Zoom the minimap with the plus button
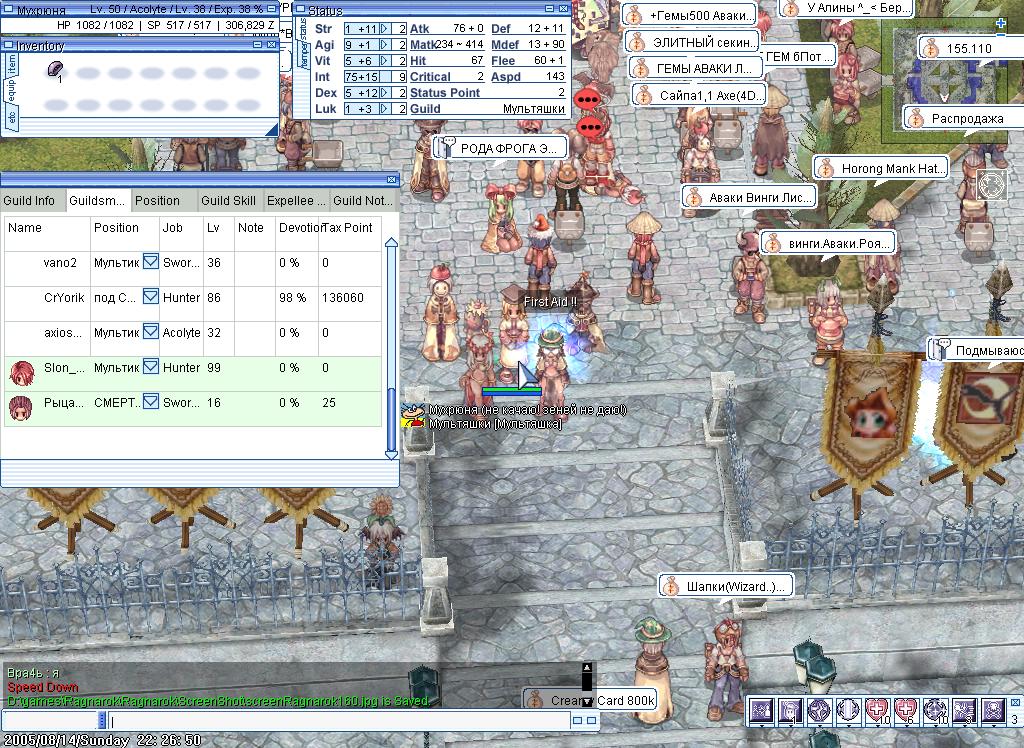This screenshot has width=1024, height=748. [1000, 23]
